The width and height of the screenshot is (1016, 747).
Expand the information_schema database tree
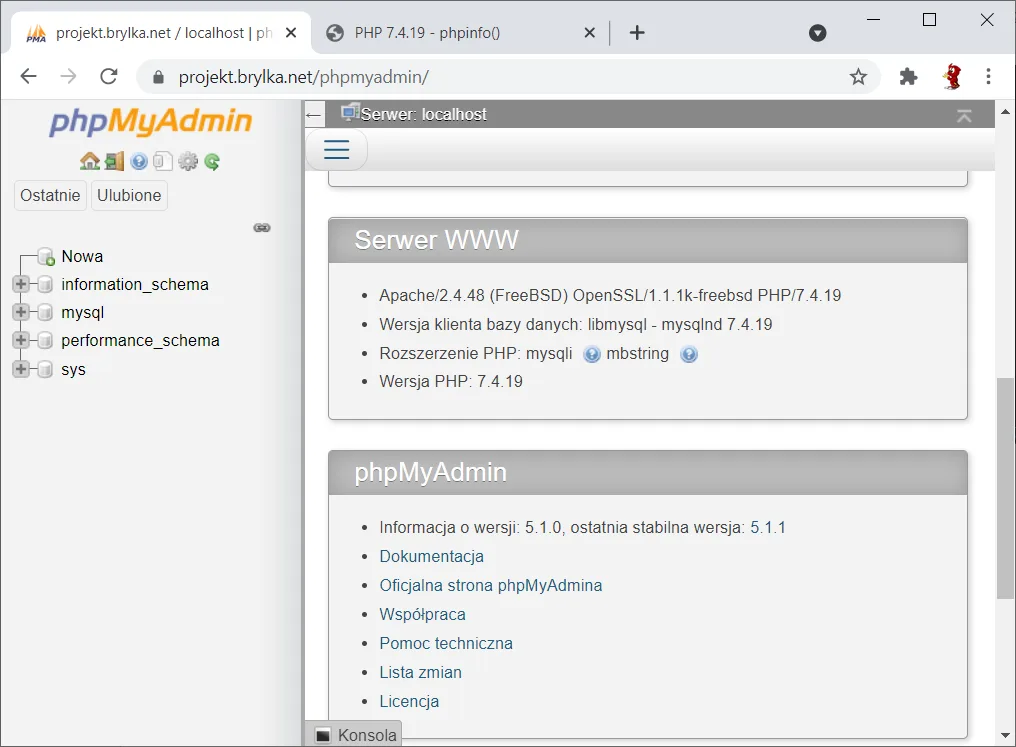[21, 284]
